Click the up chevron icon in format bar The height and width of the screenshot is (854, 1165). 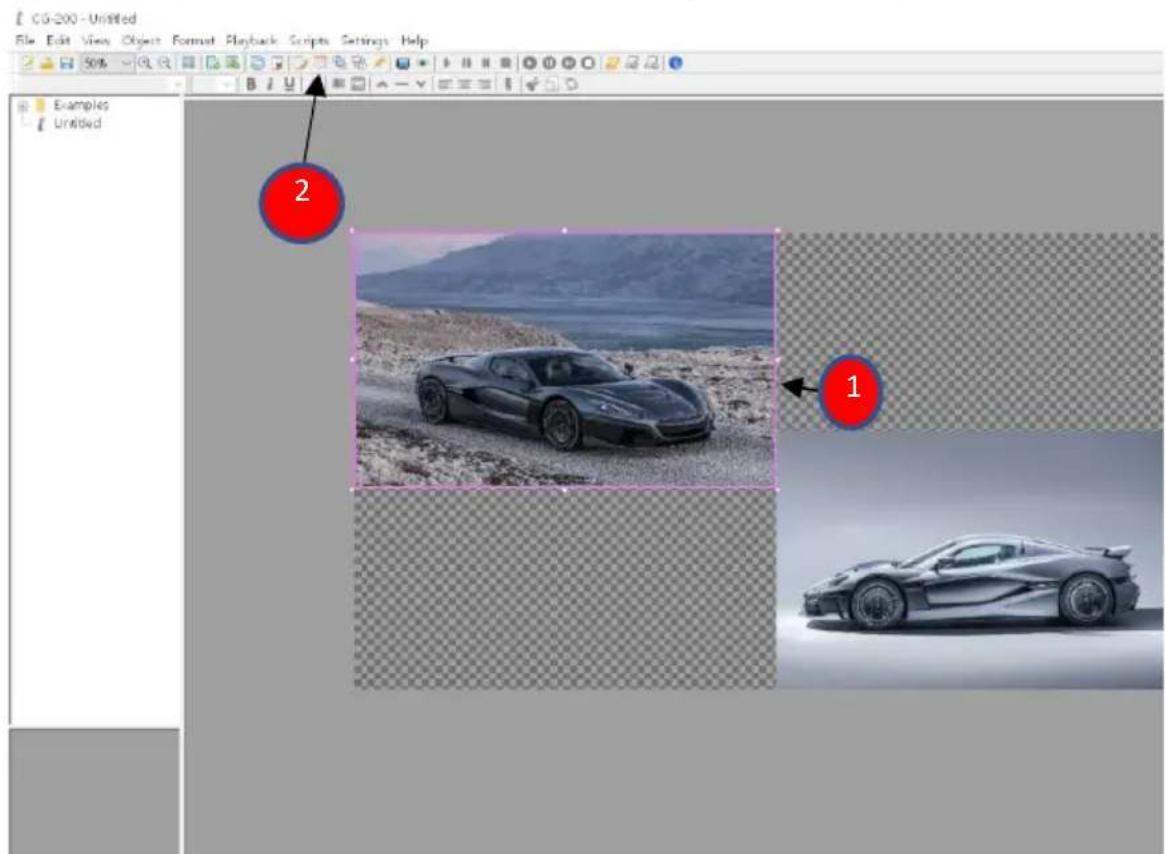382,85
